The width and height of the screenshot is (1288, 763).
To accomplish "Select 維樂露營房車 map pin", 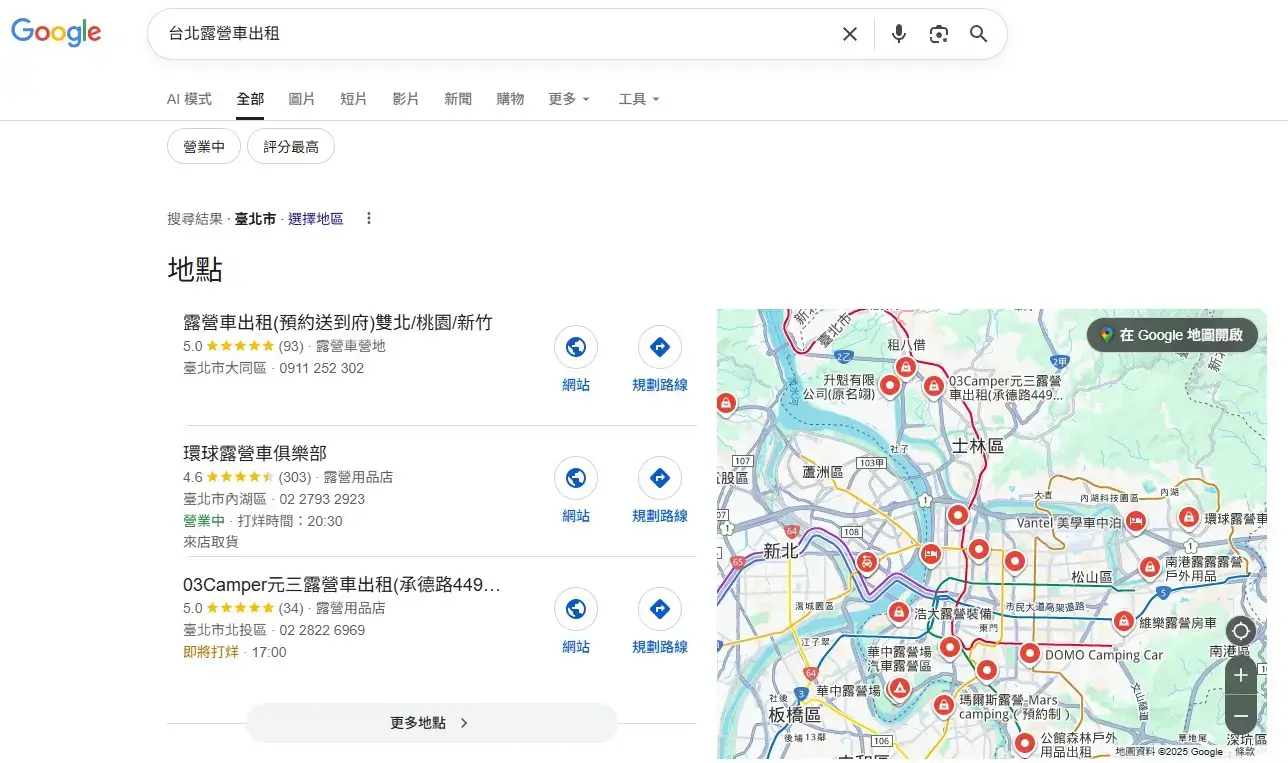I will tap(1123, 621).
